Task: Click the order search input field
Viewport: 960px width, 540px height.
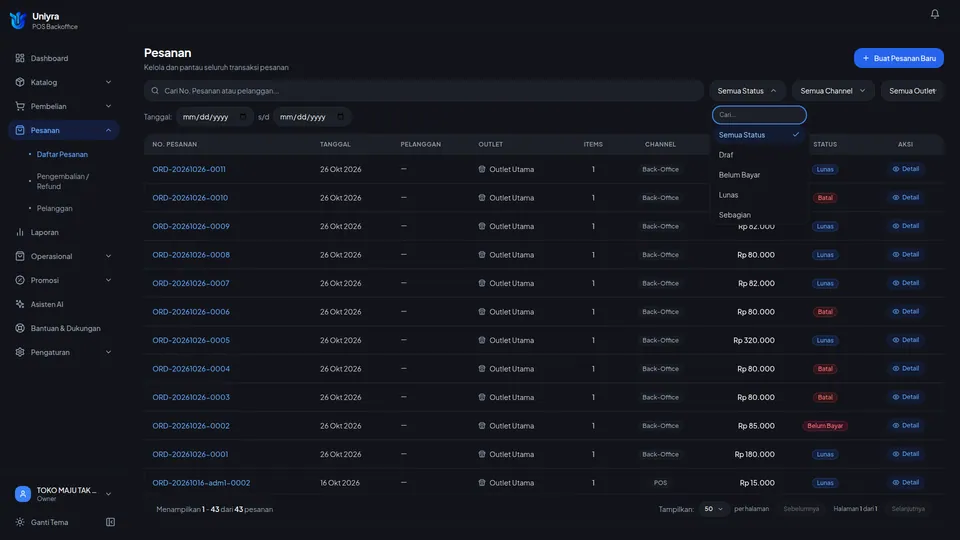Action: (x=424, y=91)
